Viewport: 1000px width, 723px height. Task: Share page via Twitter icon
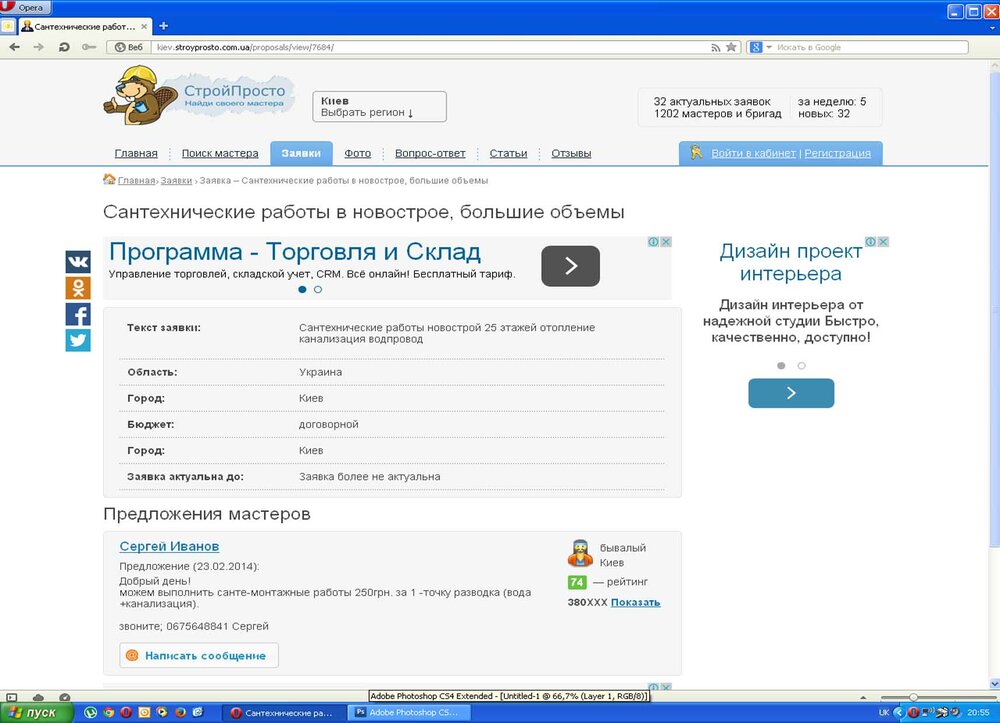coord(78,340)
